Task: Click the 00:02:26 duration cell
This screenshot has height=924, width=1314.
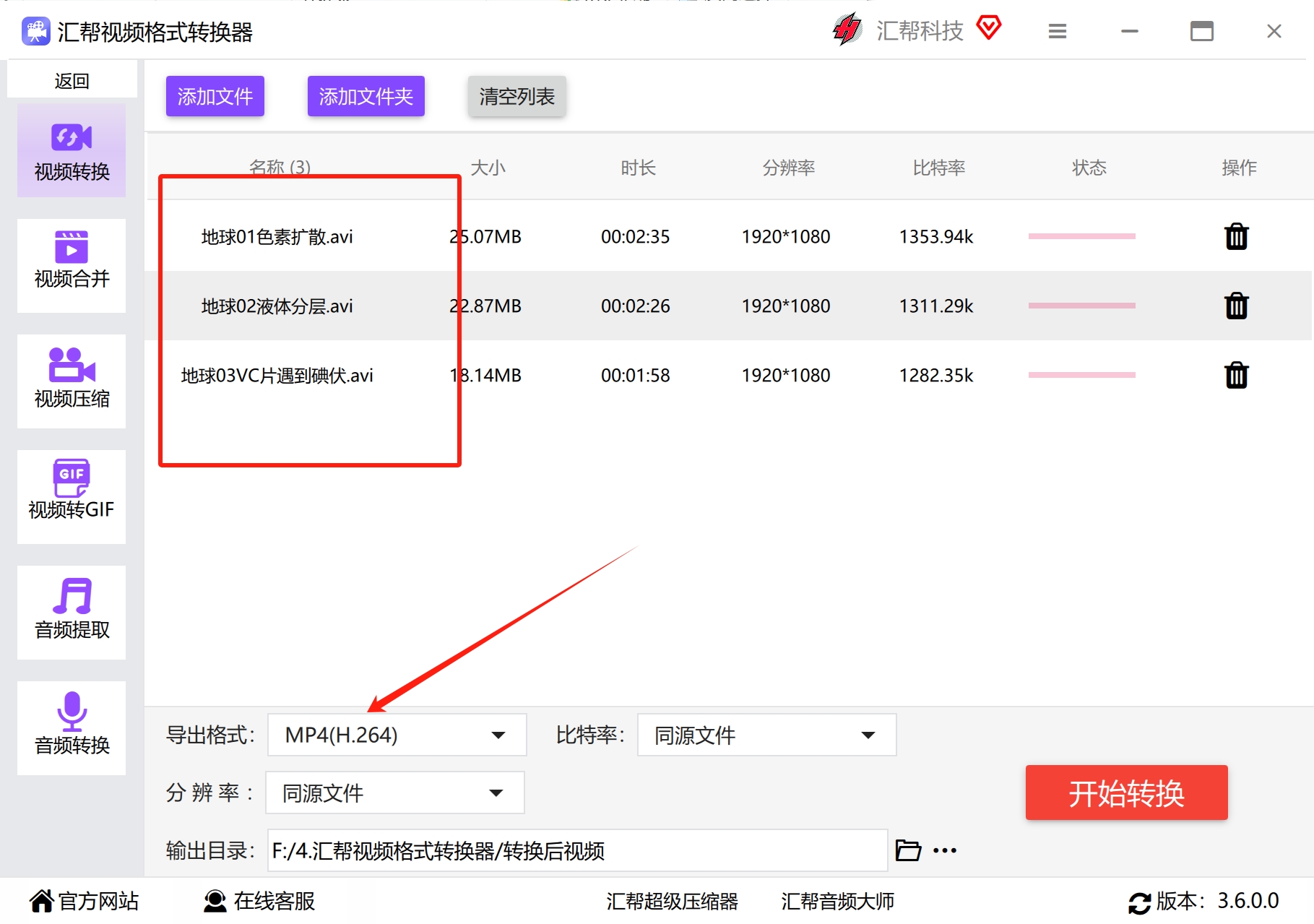Action: tap(635, 306)
